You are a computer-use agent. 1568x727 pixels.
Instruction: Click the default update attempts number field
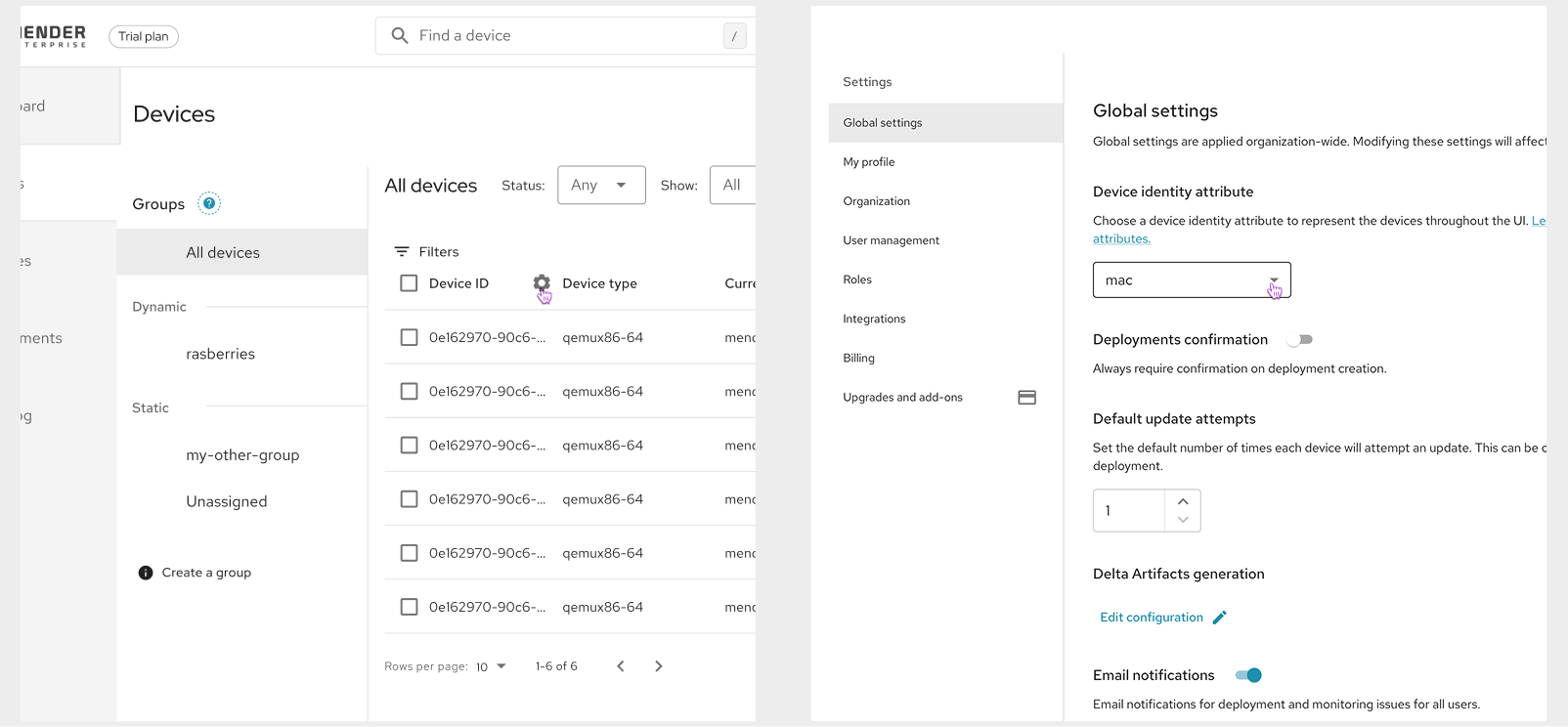click(x=1129, y=511)
